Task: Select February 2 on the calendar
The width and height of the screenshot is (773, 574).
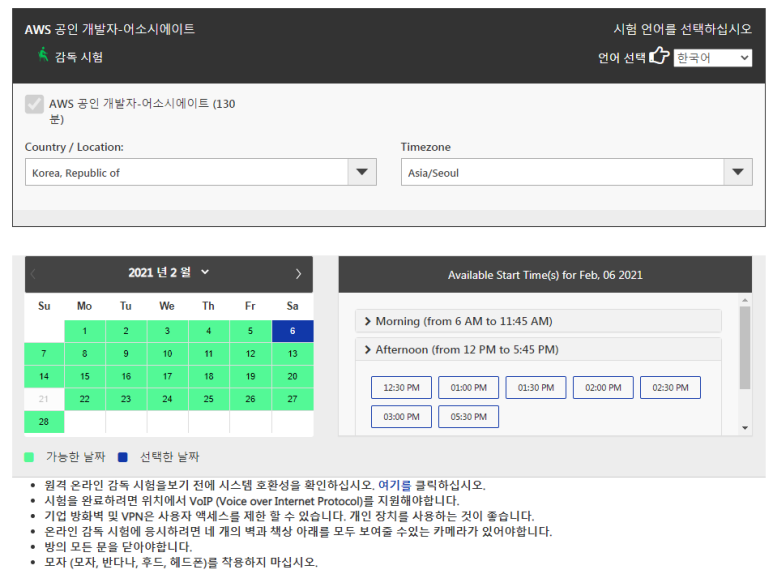Action: click(126, 331)
